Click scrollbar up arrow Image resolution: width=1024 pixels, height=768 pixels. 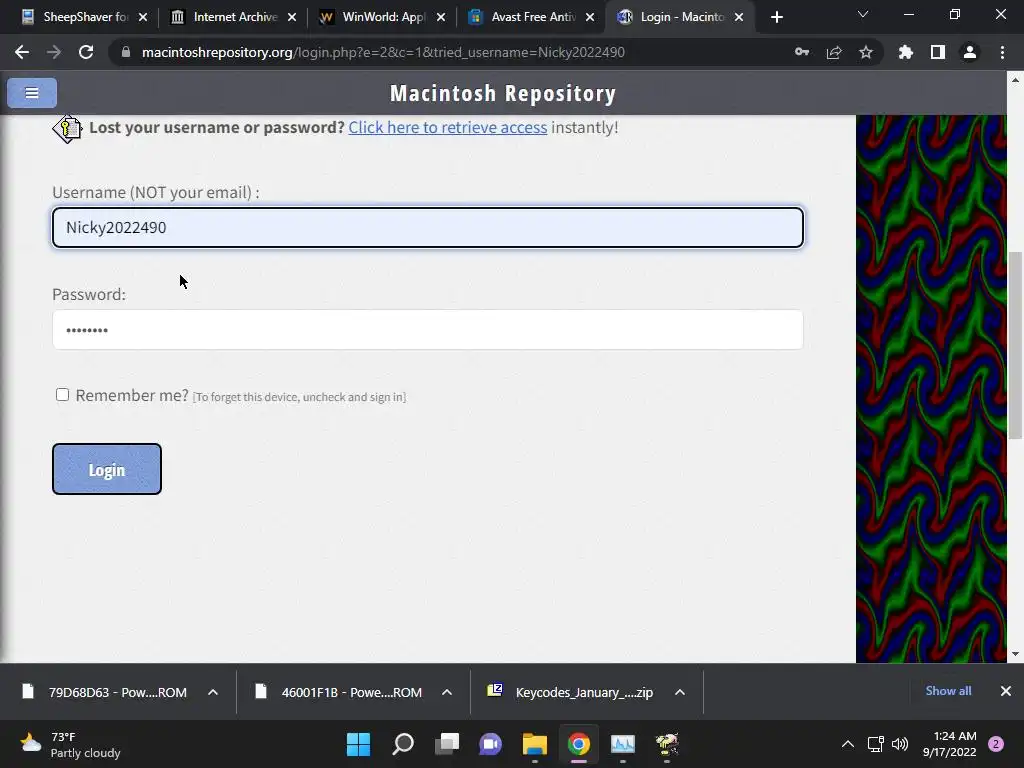tap(1015, 80)
